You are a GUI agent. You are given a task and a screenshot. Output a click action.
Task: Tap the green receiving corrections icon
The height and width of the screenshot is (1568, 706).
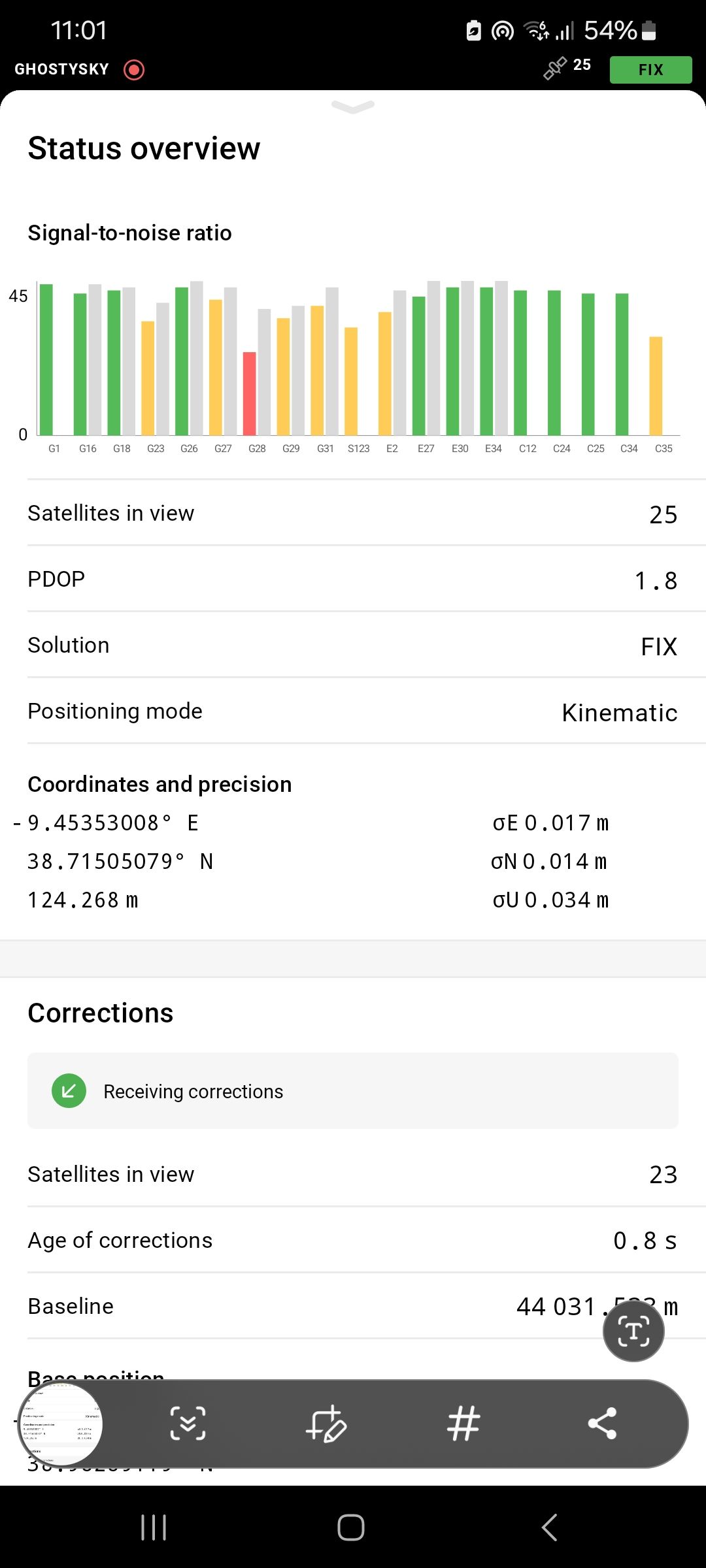[x=69, y=1091]
